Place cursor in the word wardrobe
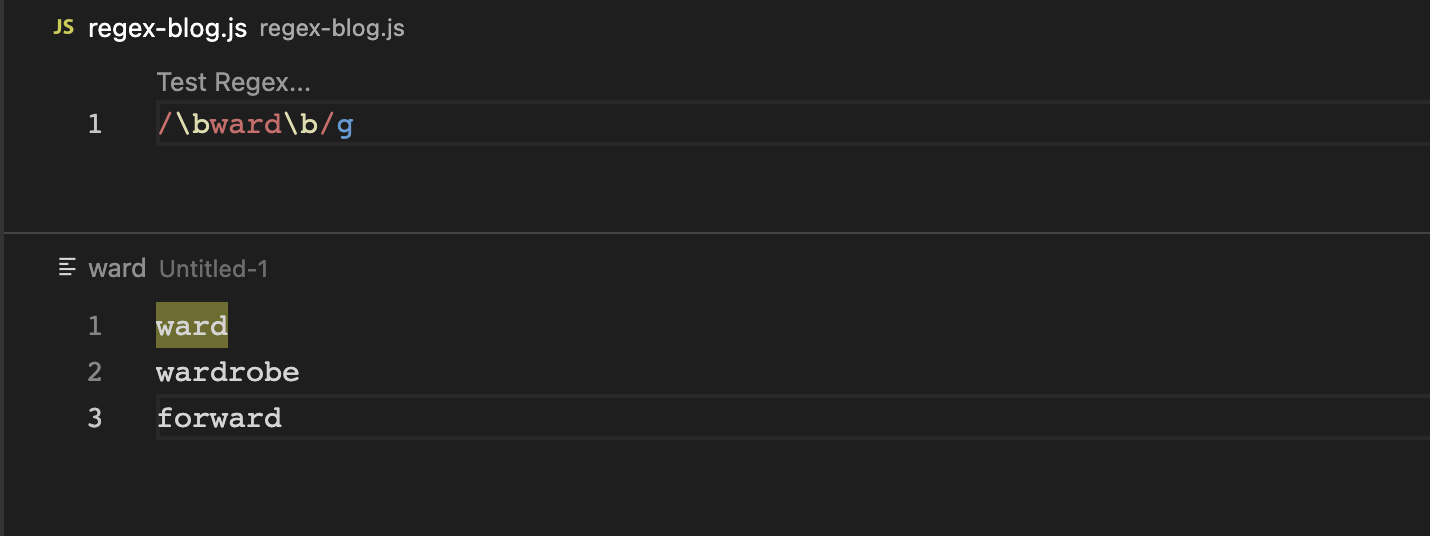The height and width of the screenshot is (536, 1430). [x=228, y=373]
